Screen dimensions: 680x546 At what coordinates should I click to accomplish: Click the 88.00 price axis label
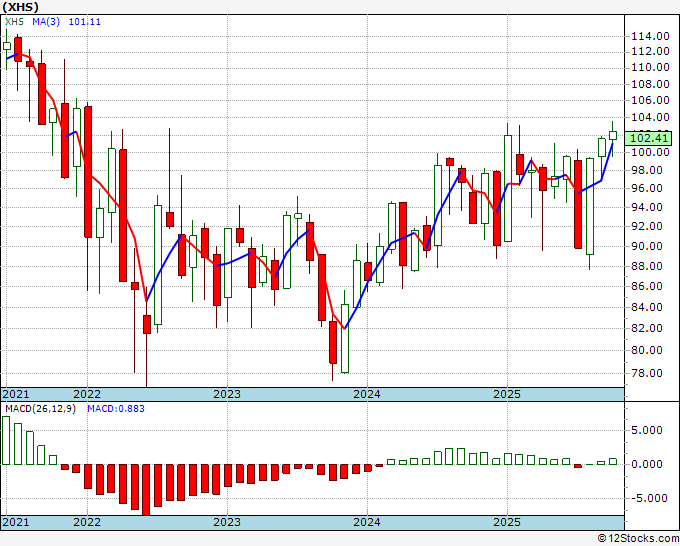[647, 266]
